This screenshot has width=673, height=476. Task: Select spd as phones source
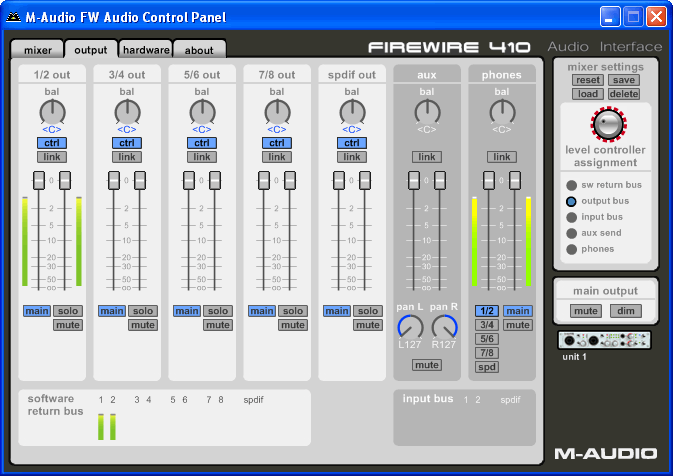click(x=487, y=367)
